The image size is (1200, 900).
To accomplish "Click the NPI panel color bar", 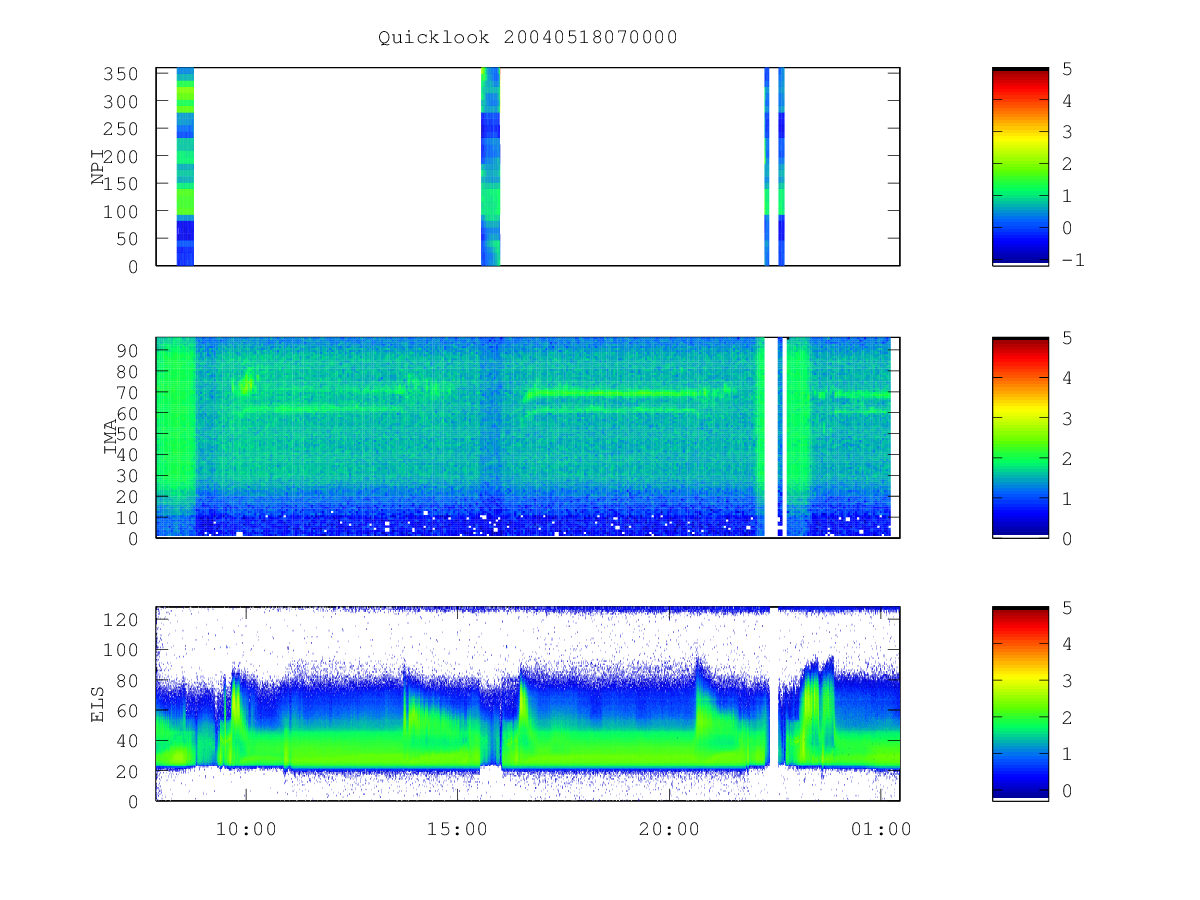I will pyautogui.click(x=1020, y=166).
